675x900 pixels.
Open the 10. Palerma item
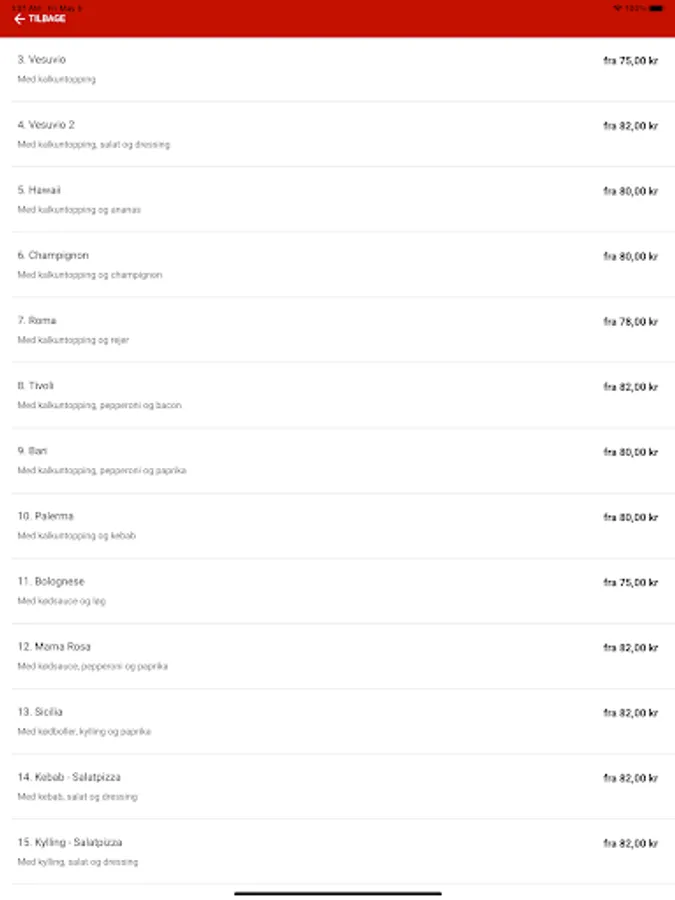tap(337, 525)
